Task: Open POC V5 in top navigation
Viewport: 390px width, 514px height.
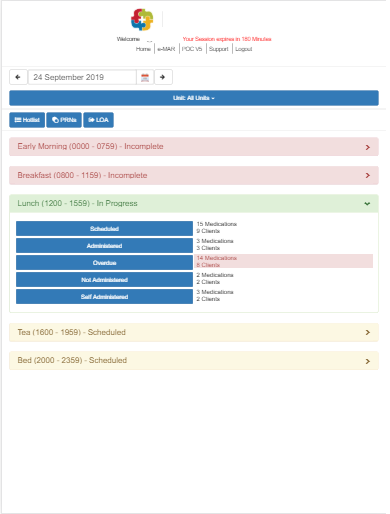Action: click(192, 49)
